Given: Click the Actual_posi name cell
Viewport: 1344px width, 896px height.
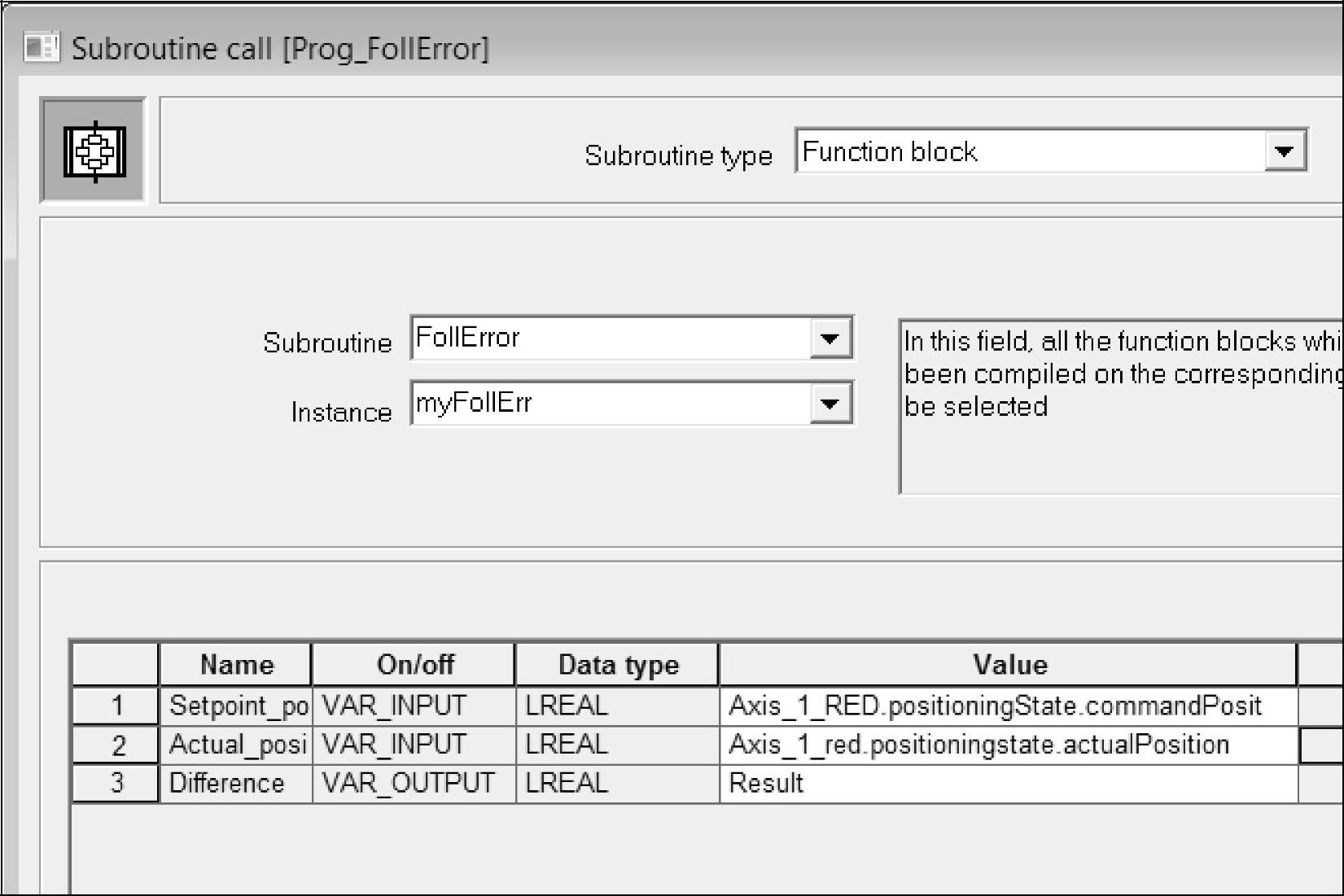Looking at the screenshot, I should coord(237,745).
